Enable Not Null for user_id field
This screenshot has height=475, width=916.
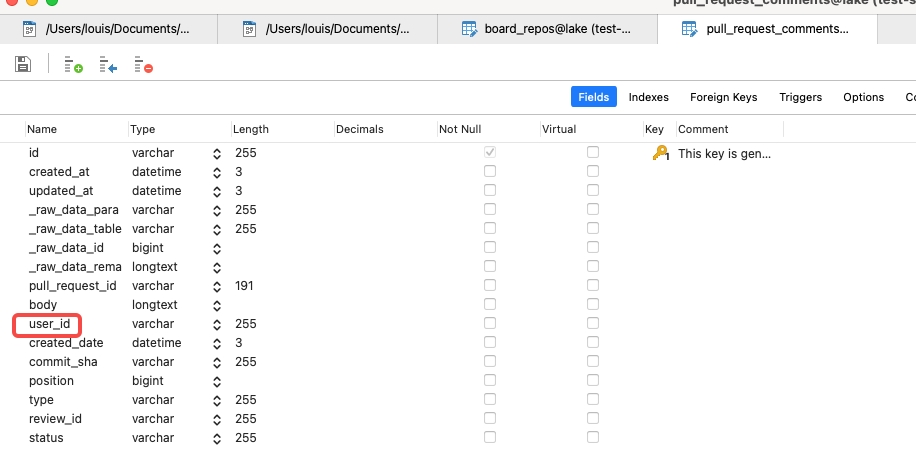[x=490, y=323]
